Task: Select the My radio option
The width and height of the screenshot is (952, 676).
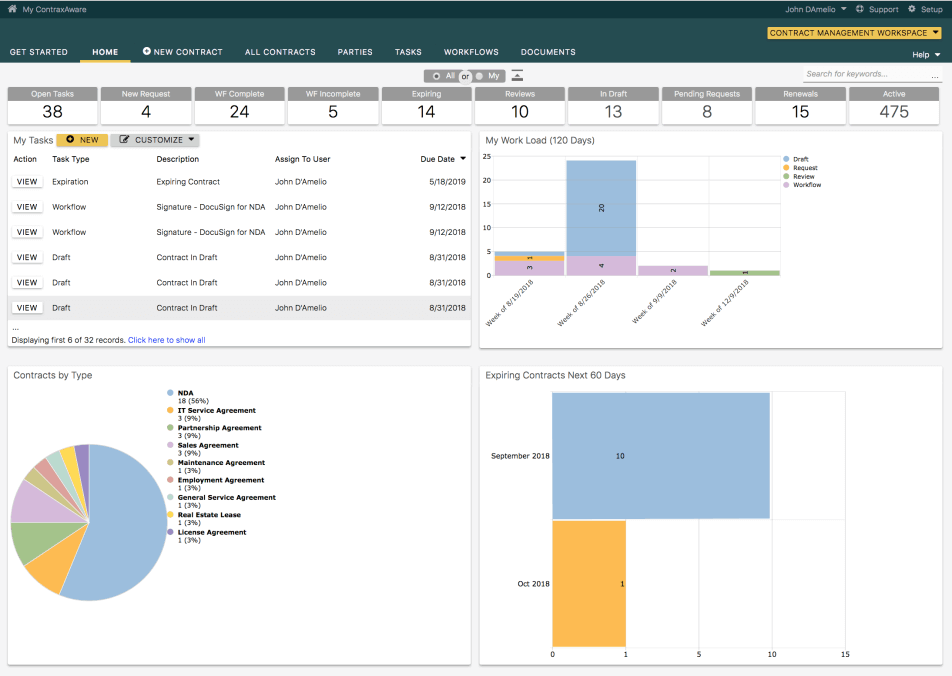Action: point(480,76)
